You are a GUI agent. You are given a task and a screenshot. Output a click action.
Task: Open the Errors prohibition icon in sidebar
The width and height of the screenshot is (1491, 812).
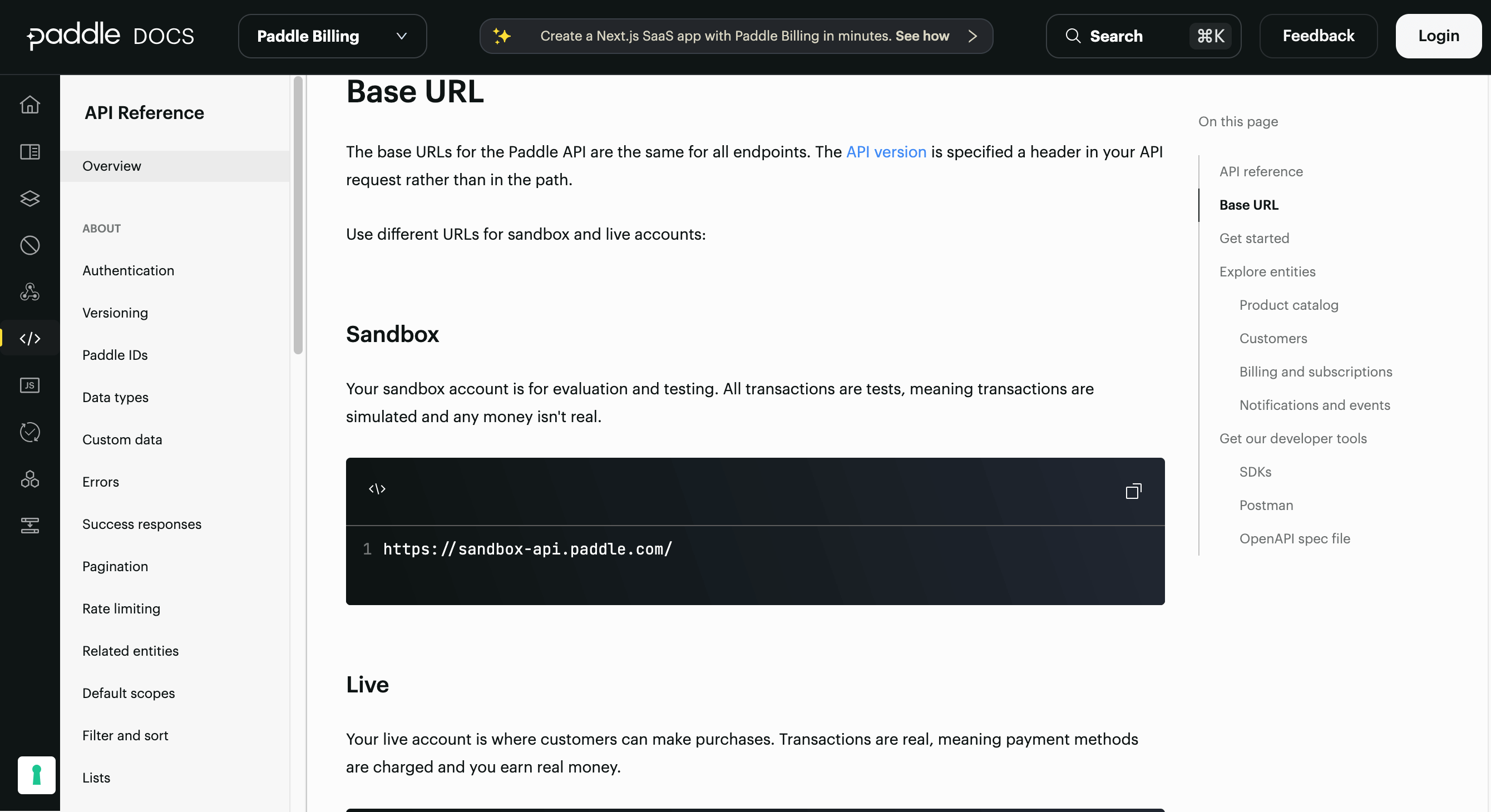29,245
